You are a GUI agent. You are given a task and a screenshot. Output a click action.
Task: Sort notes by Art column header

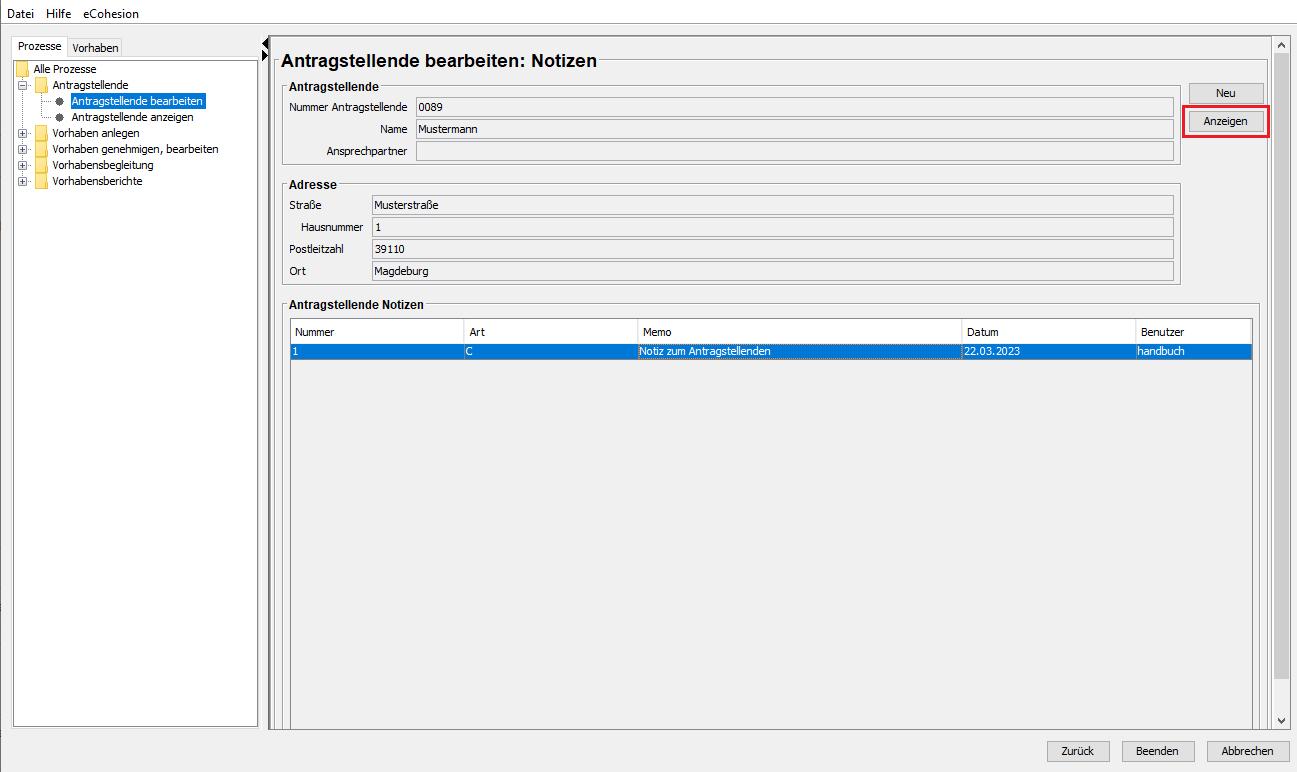[552, 332]
